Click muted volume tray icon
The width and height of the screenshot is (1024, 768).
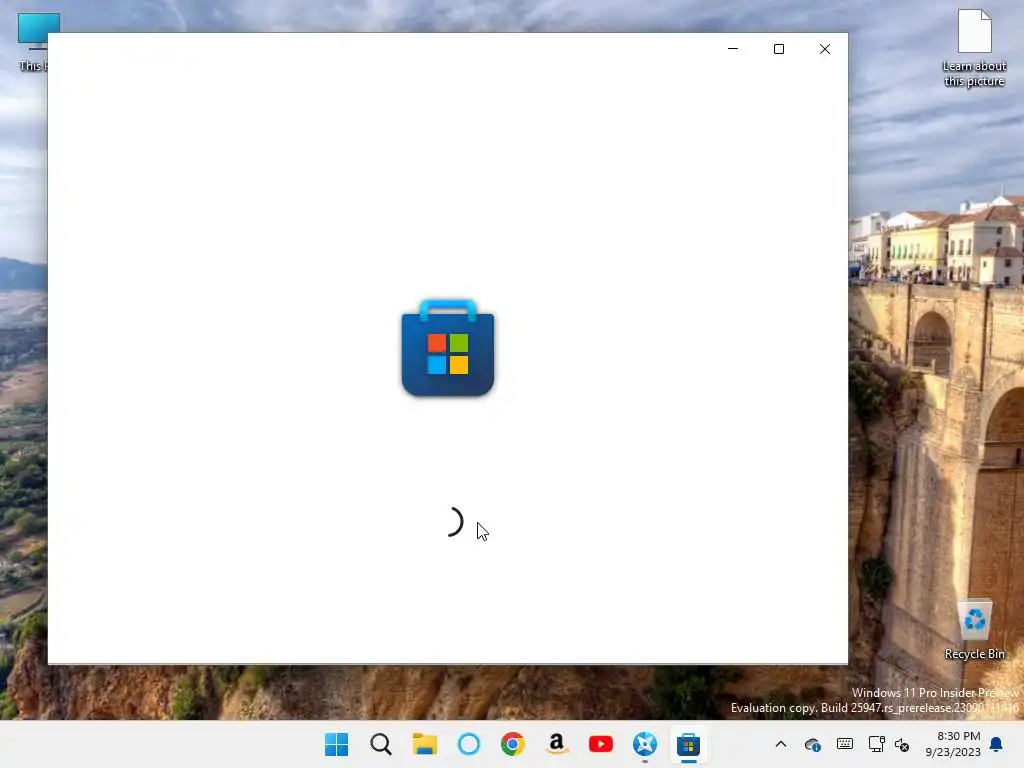902,744
